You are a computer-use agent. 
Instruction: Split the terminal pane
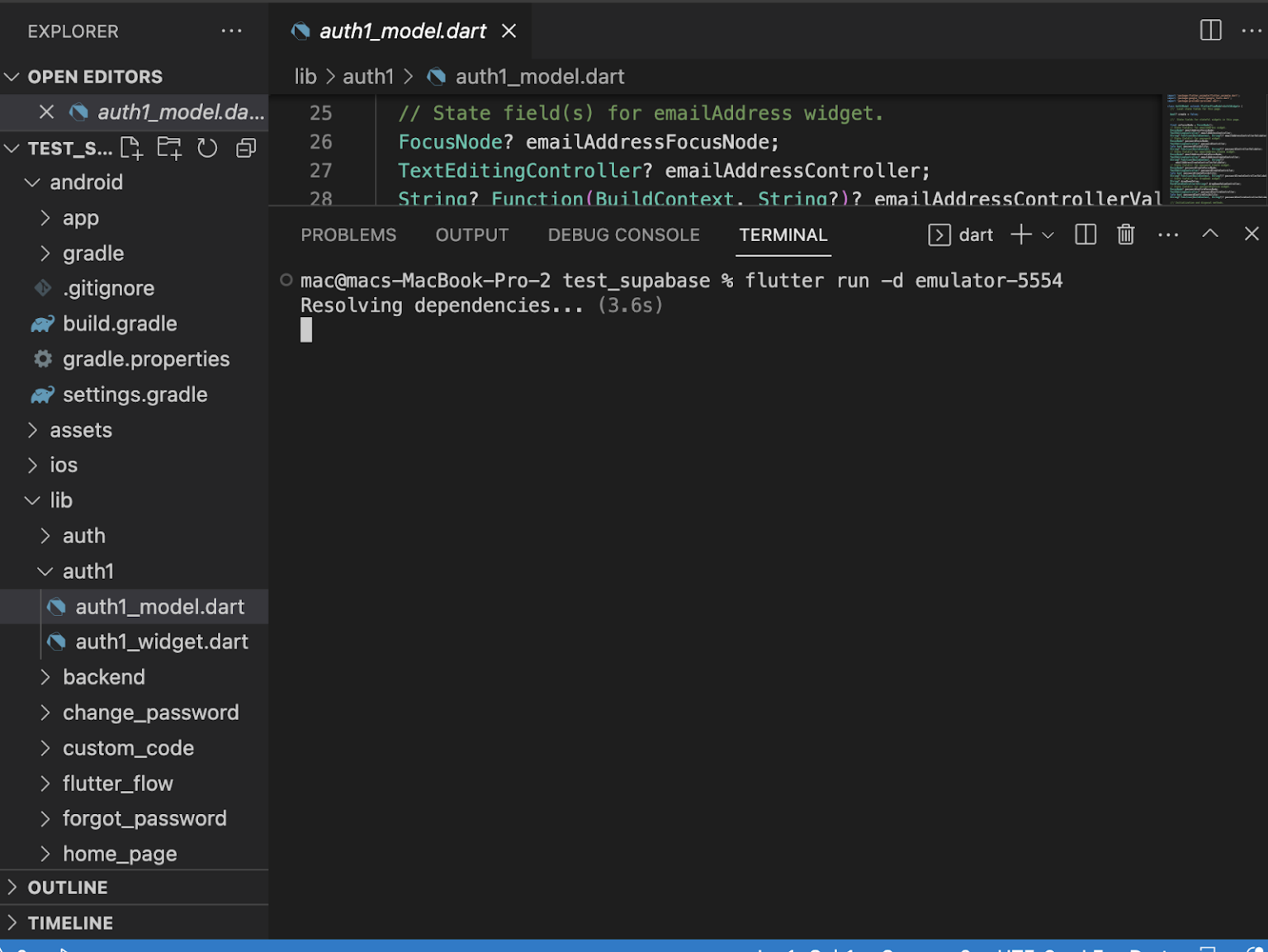point(1085,234)
